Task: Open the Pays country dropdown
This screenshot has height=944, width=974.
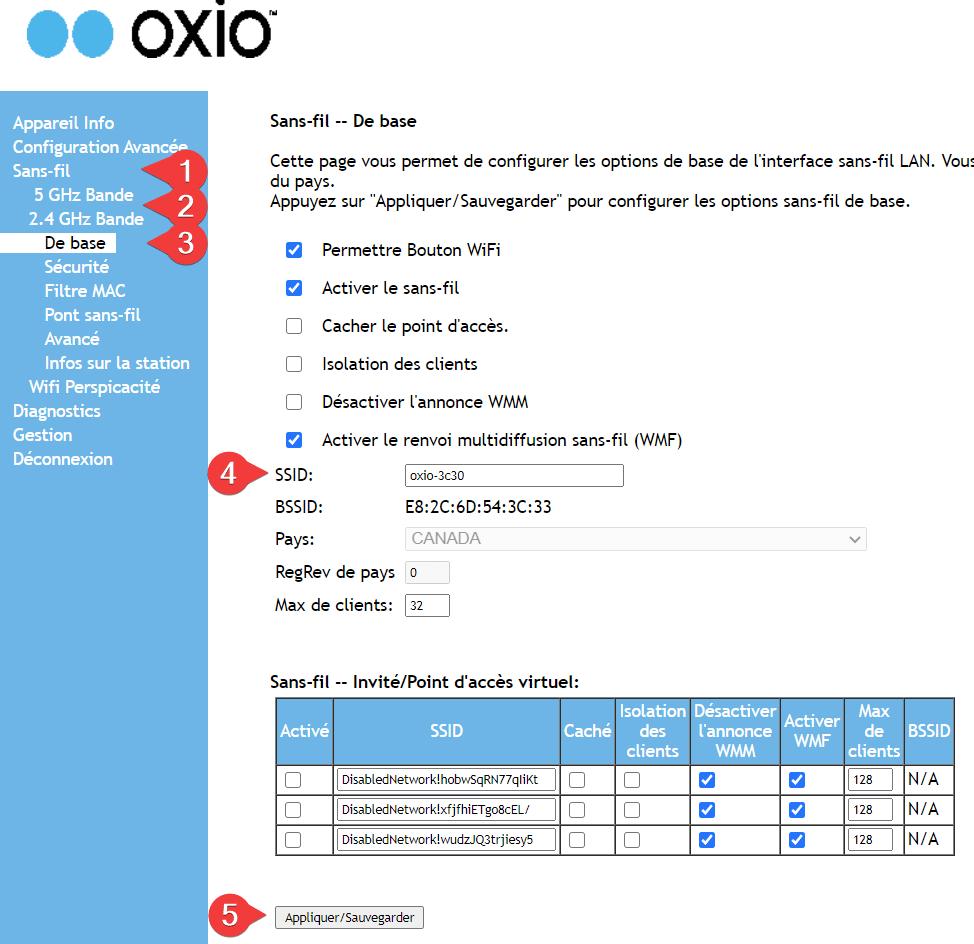Action: 636,539
